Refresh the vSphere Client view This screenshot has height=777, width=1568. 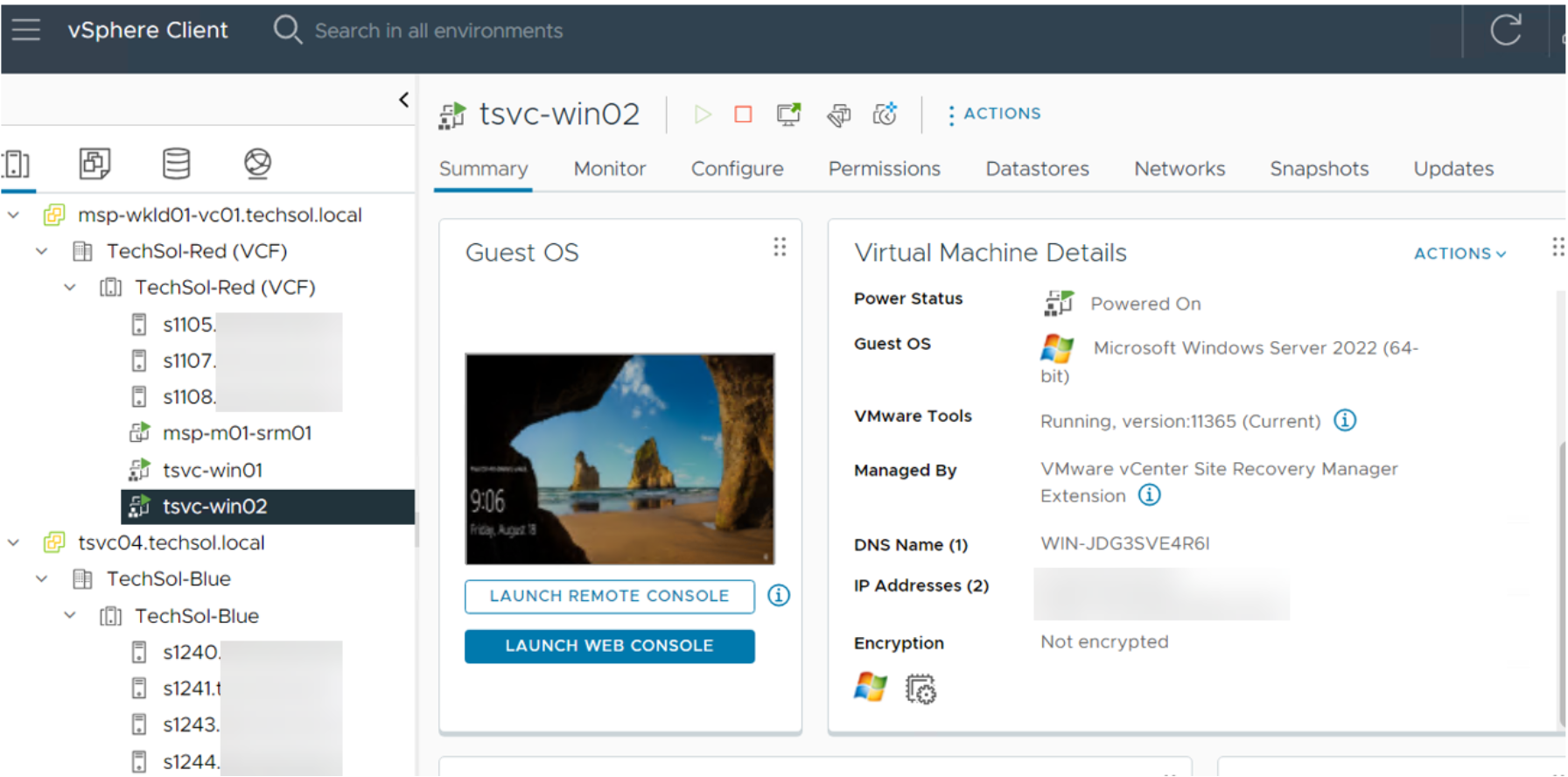(1506, 30)
